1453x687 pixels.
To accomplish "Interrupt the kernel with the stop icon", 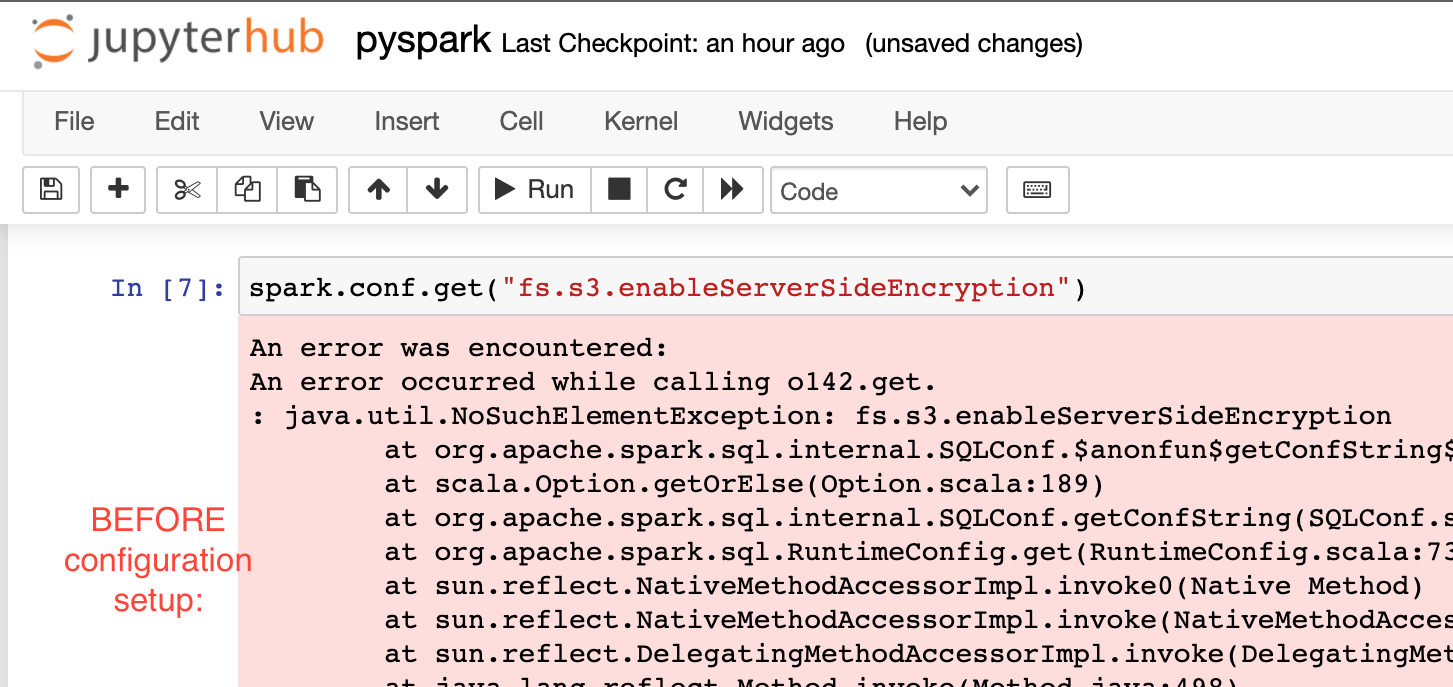I will [x=619, y=190].
